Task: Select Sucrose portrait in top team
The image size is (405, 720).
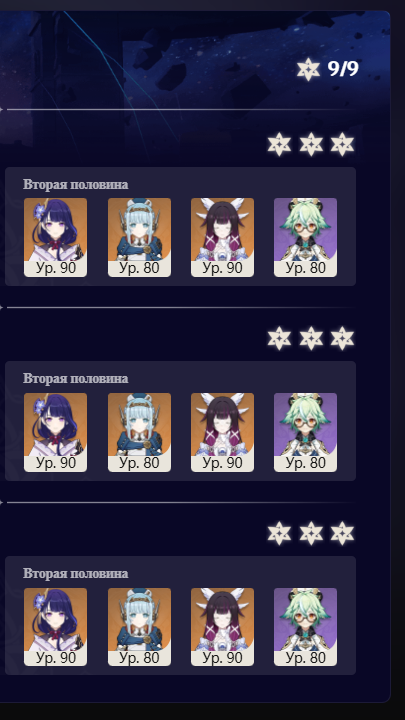Action: pyautogui.click(x=305, y=237)
